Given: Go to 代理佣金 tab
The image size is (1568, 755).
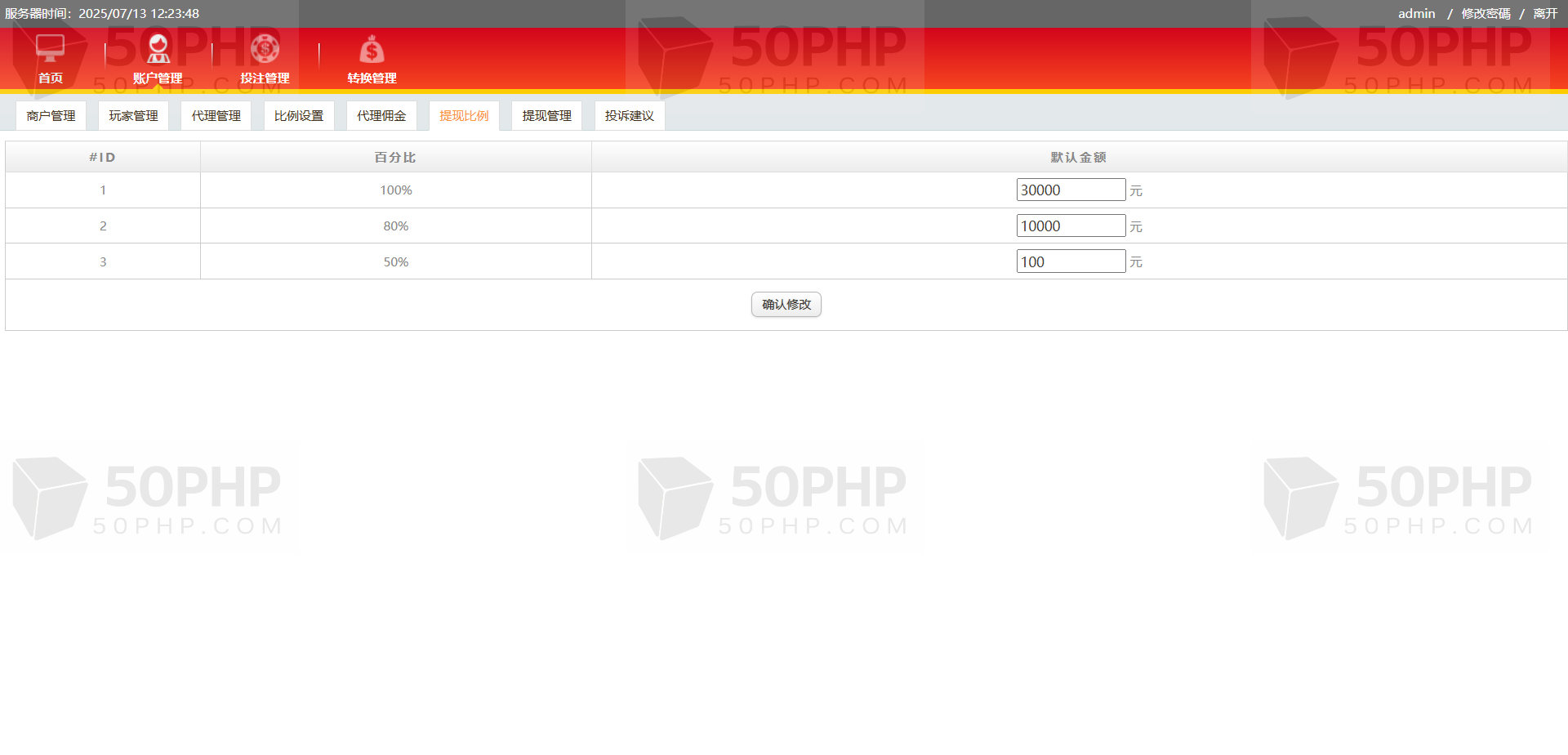Looking at the screenshot, I should [x=381, y=116].
